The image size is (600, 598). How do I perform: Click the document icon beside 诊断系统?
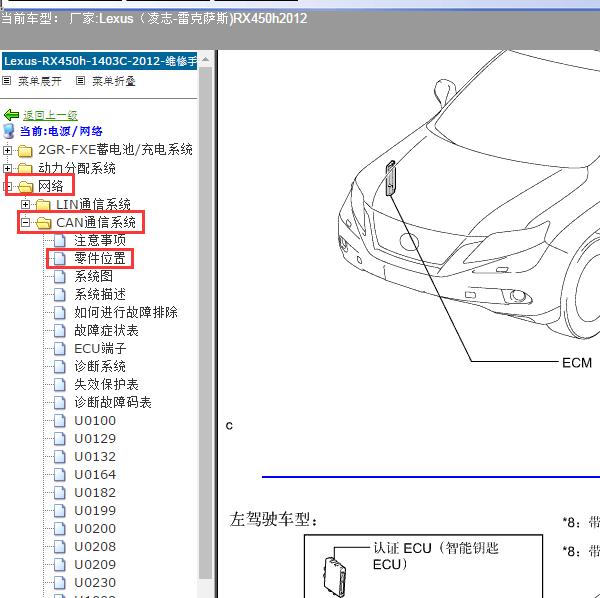(60, 366)
